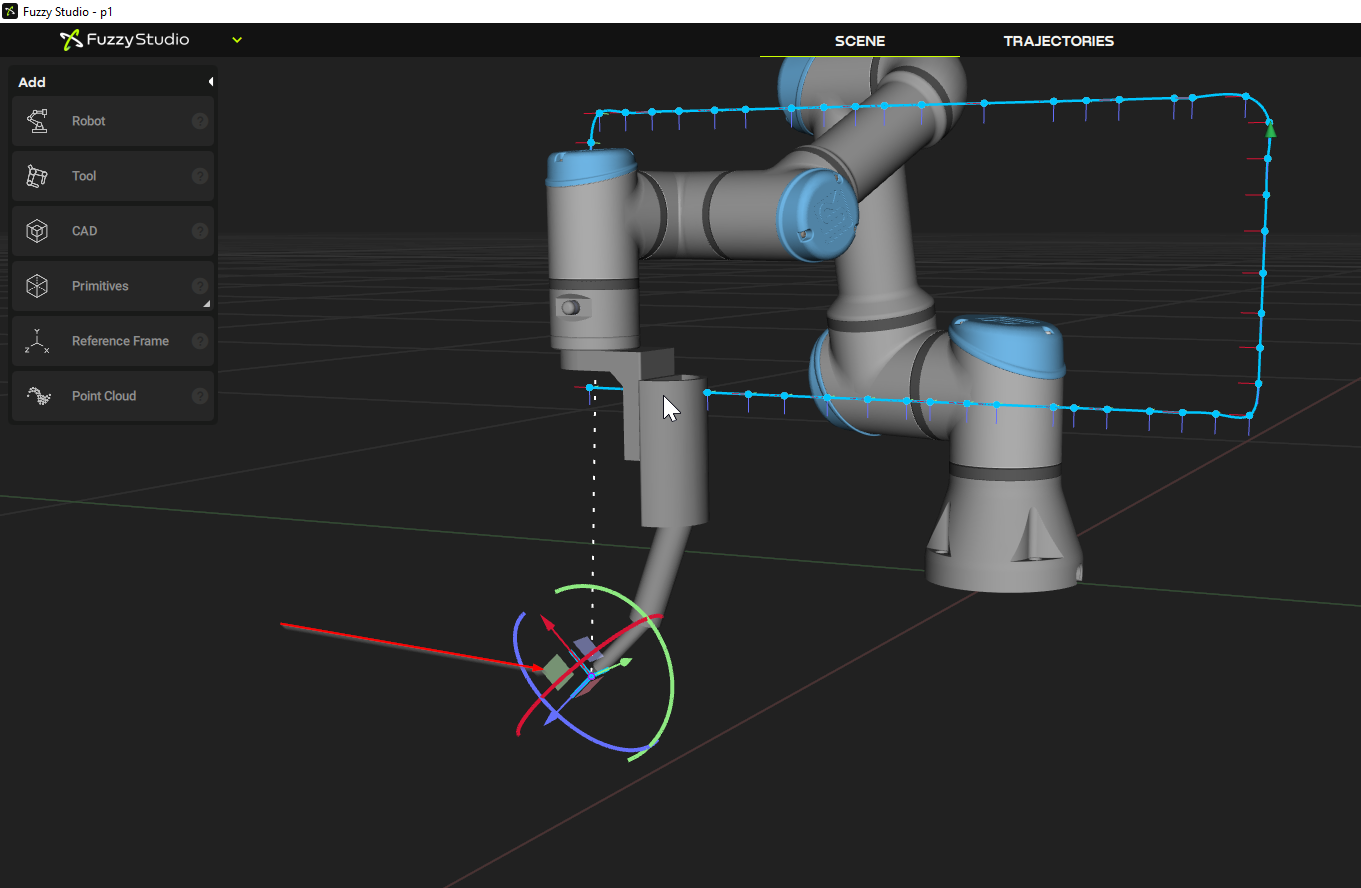
Task: Click the help icon next to Robot
Action: (200, 121)
